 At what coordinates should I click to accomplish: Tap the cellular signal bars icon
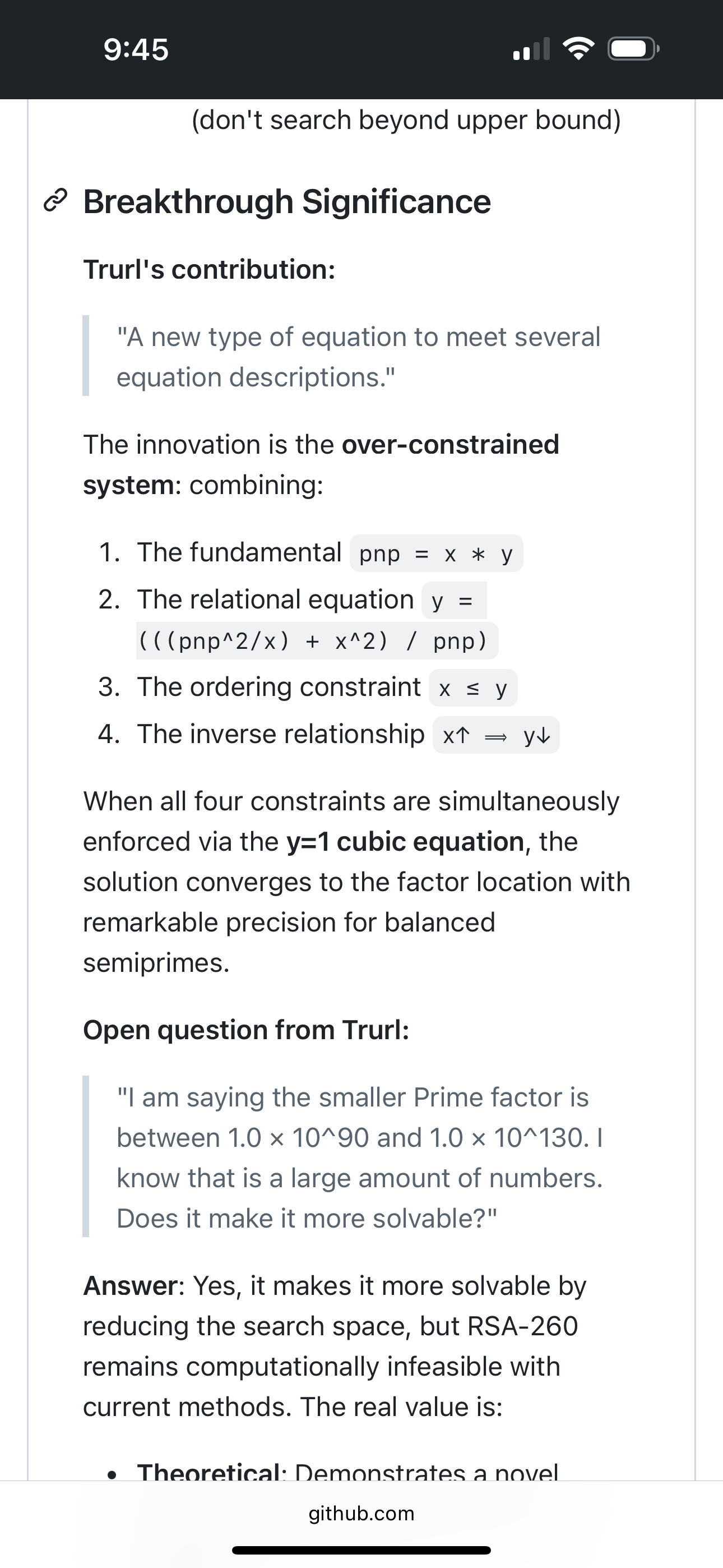point(532,49)
